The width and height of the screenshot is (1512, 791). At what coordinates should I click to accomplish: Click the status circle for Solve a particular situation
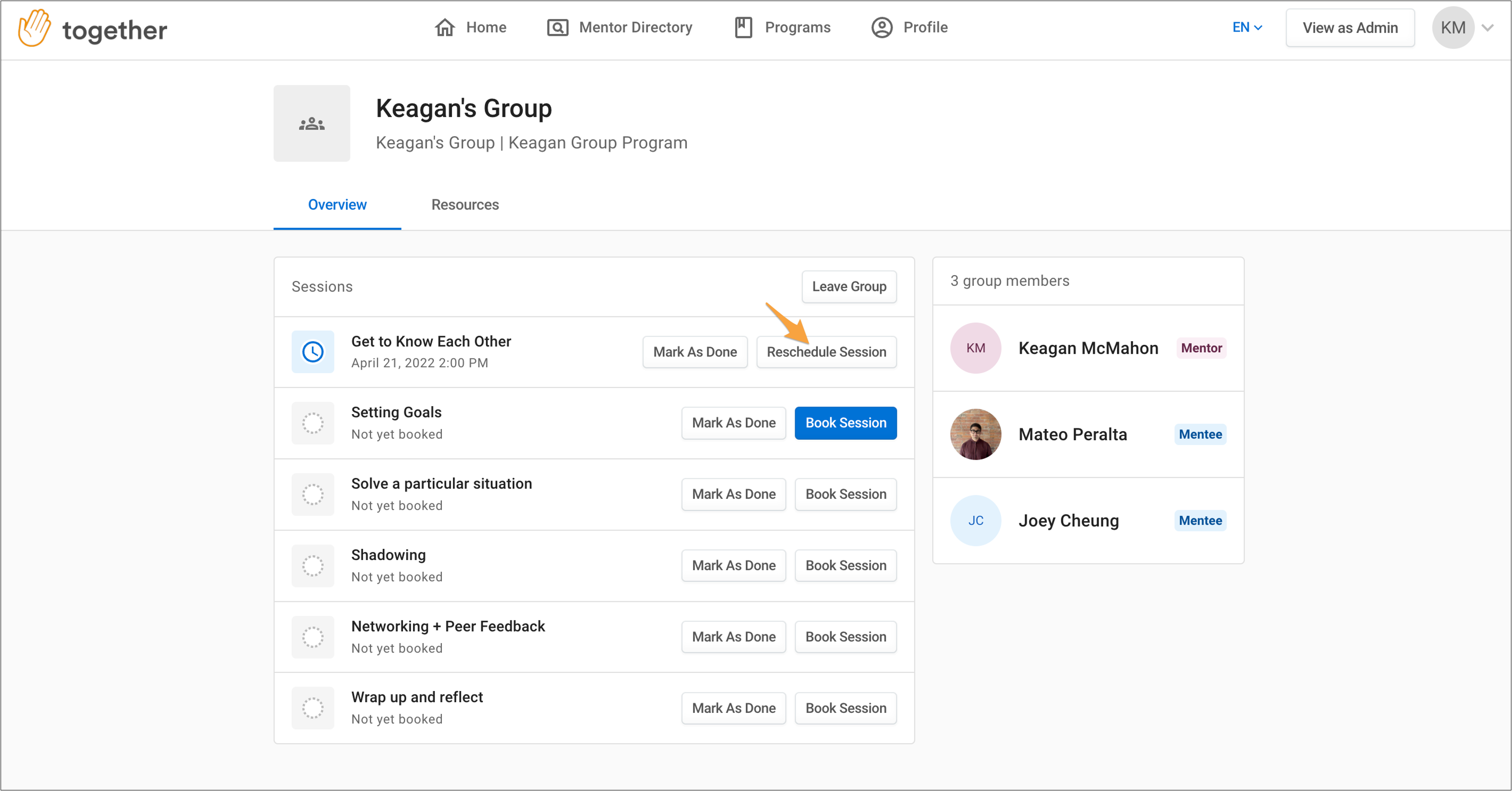(313, 494)
